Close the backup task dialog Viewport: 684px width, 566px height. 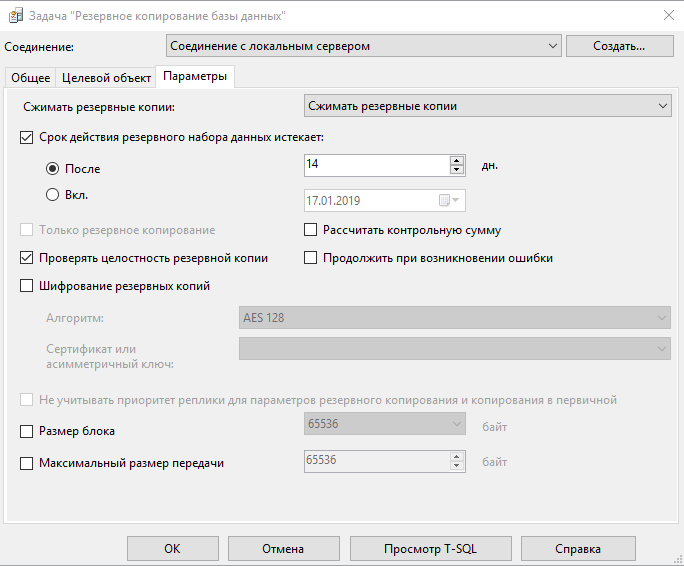tap(668, 16)
